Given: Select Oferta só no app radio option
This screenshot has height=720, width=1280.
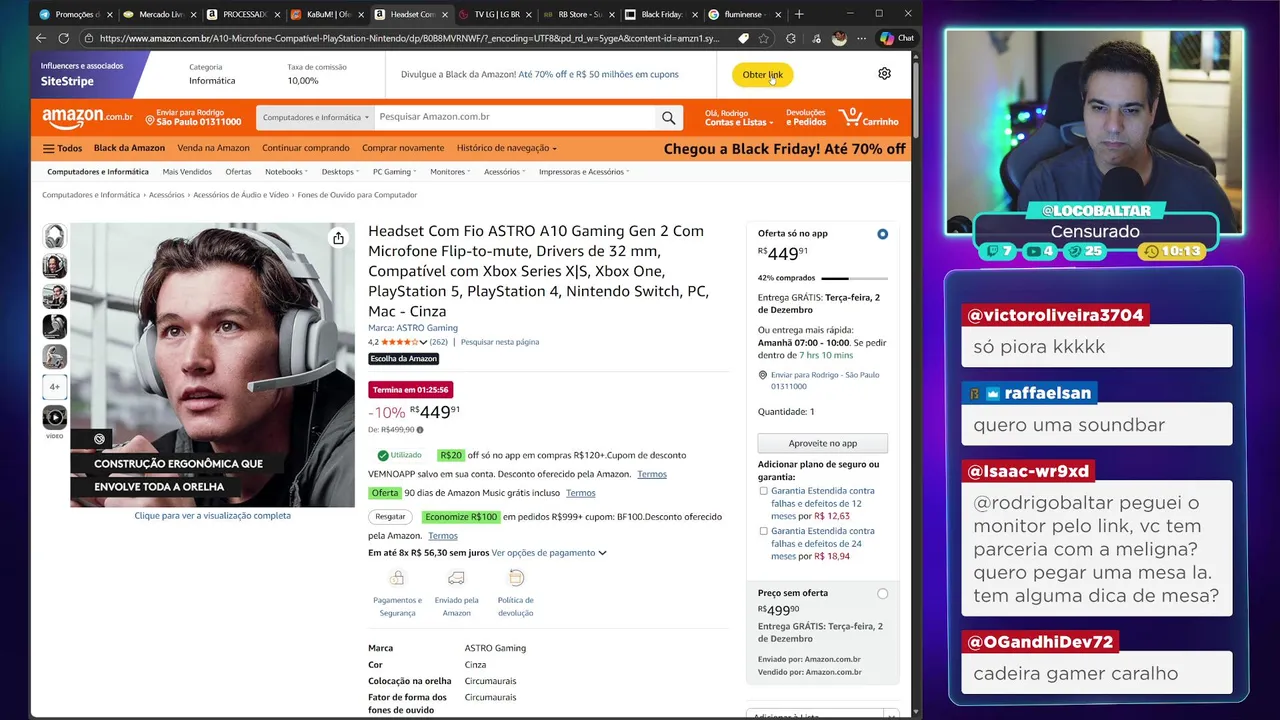Looking at the screenshot, I should 882,234.
